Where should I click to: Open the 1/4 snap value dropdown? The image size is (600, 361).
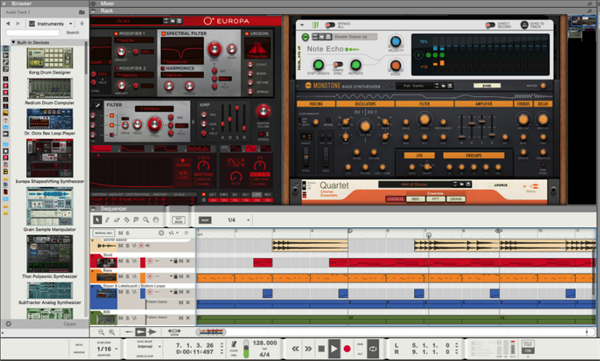tap(248, 220)
